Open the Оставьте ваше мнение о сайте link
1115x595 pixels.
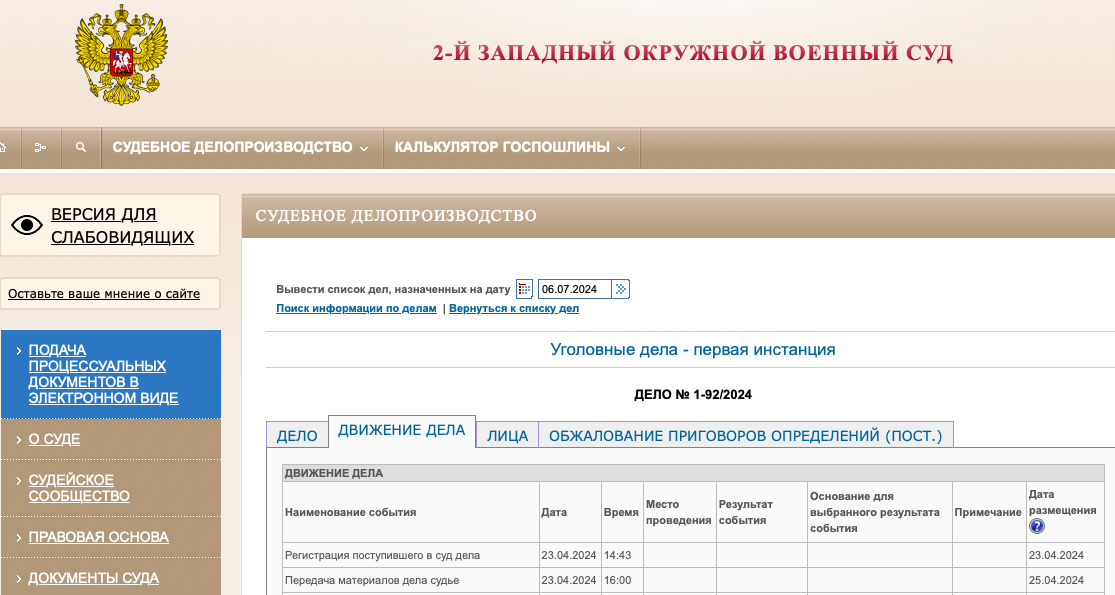[x=104, y=294]
